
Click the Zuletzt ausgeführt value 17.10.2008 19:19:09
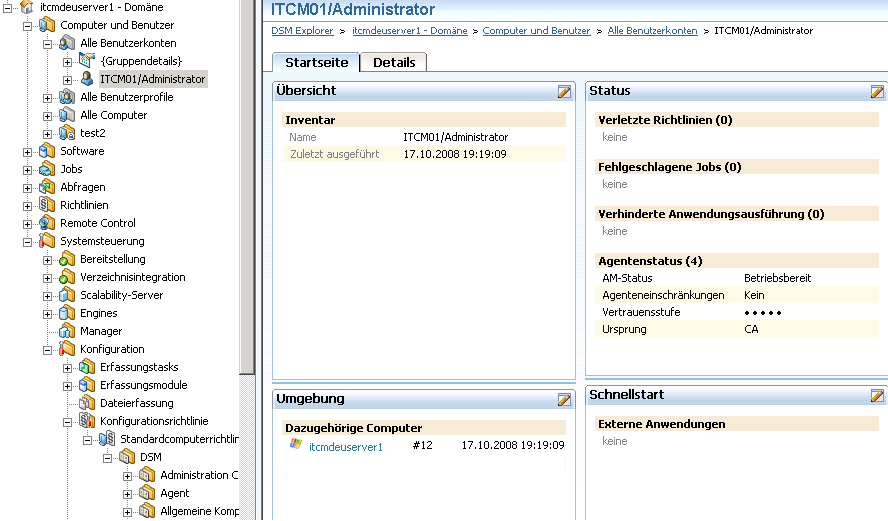pyautogui.click(x=455, y=154)
